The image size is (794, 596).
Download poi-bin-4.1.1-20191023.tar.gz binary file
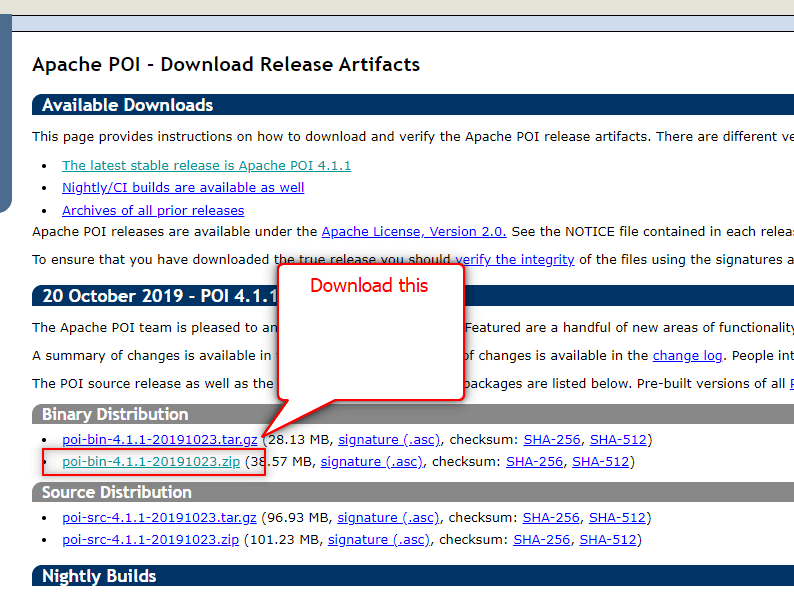160,439
